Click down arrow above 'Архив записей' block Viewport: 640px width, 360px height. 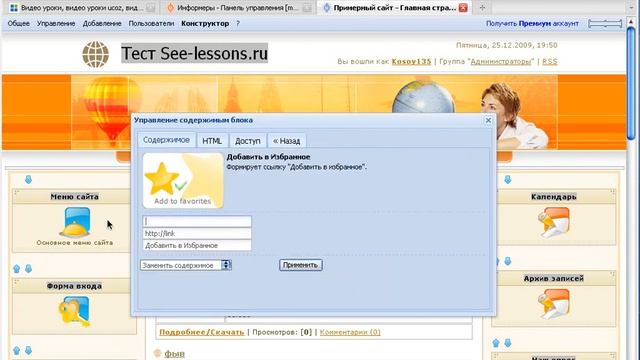[x=508, y=261]
